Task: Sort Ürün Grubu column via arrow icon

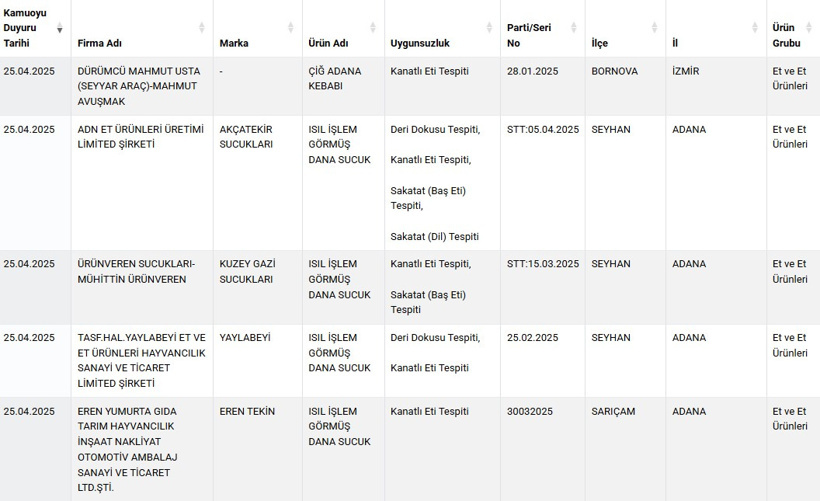Action: point(809,28)
